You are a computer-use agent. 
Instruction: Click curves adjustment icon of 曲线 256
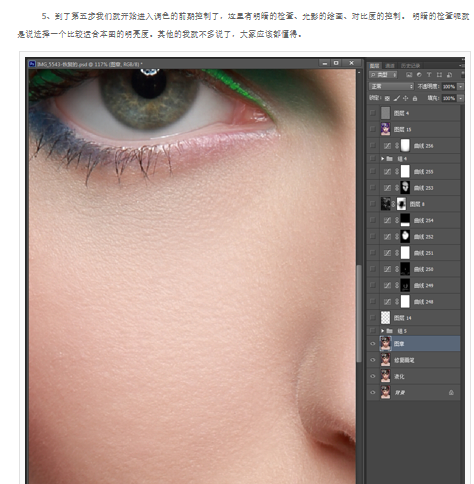(387, 146)
